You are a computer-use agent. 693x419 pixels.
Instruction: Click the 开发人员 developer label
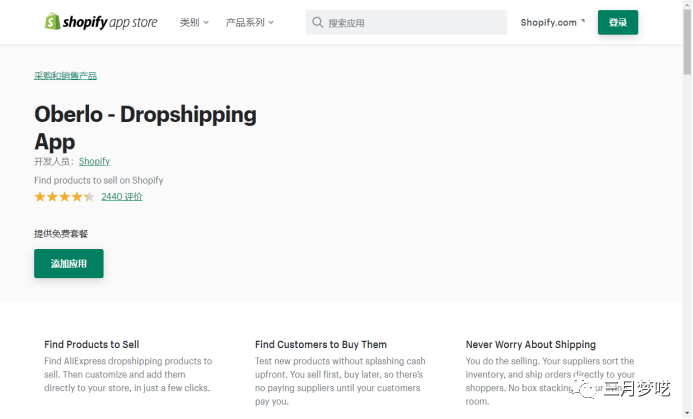pyautogui.click(x=54, y=162)
